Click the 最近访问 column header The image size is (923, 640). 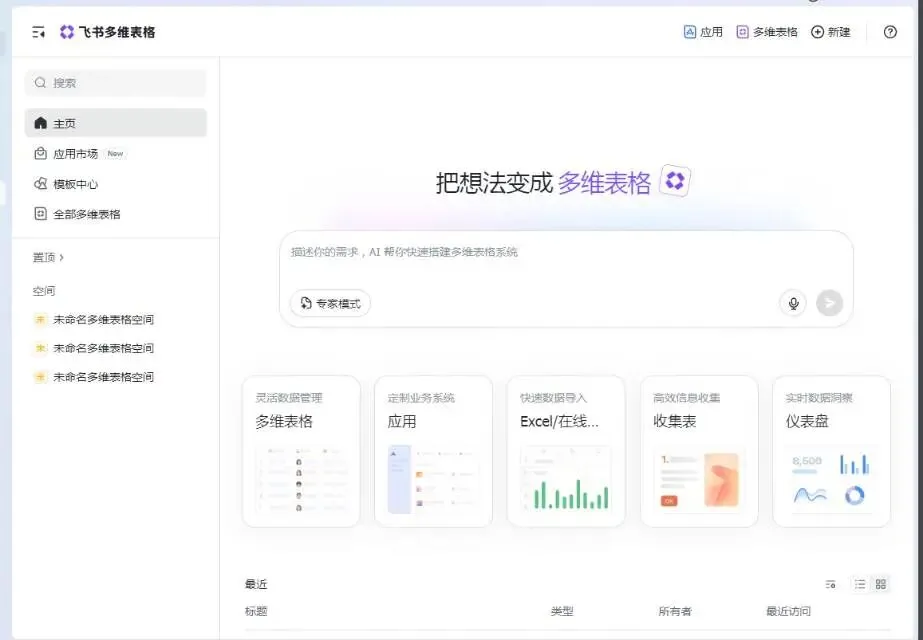coord(788,611)
